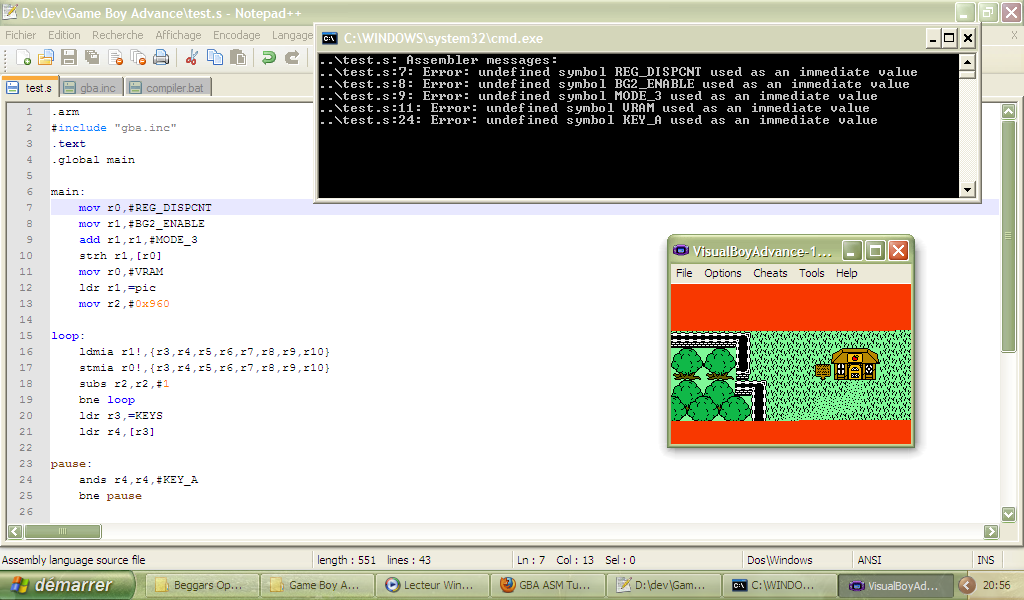This screenshot has height=600, width=1024.
Task: Click code line 13 with 0x960
Action: click(x=124, y=304)
